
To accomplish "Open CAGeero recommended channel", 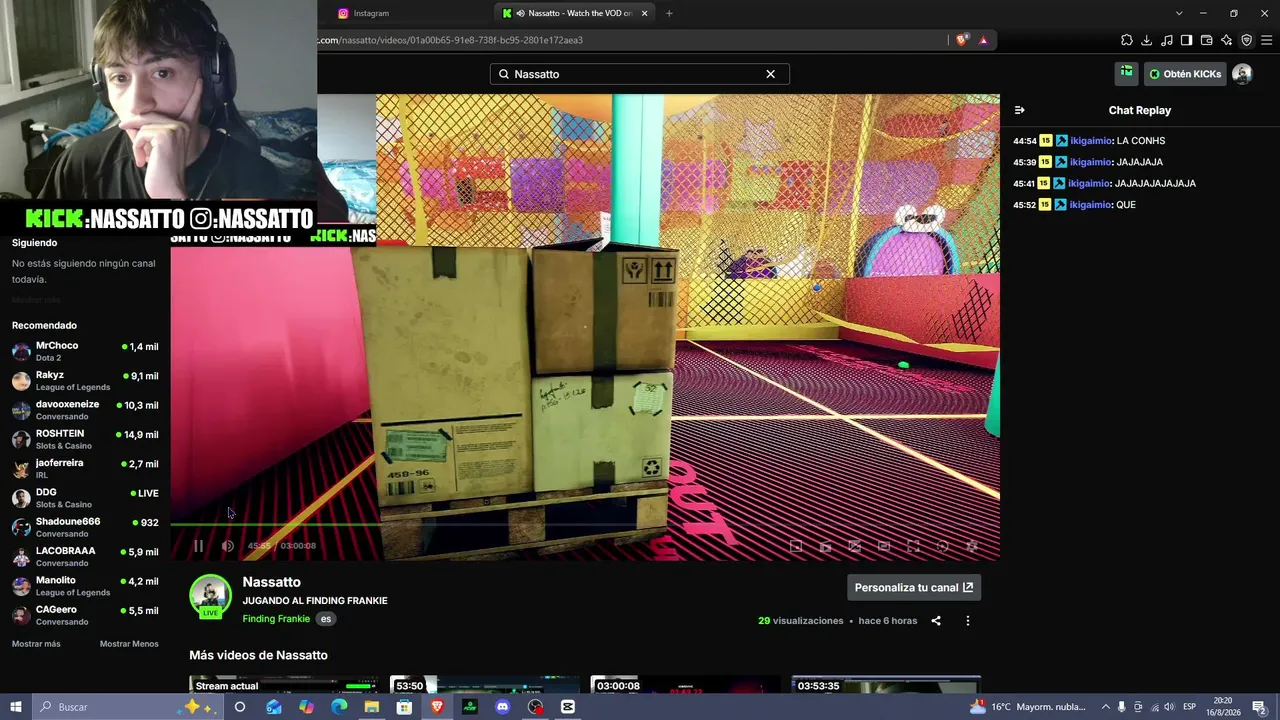I will (x=85, y=615).
